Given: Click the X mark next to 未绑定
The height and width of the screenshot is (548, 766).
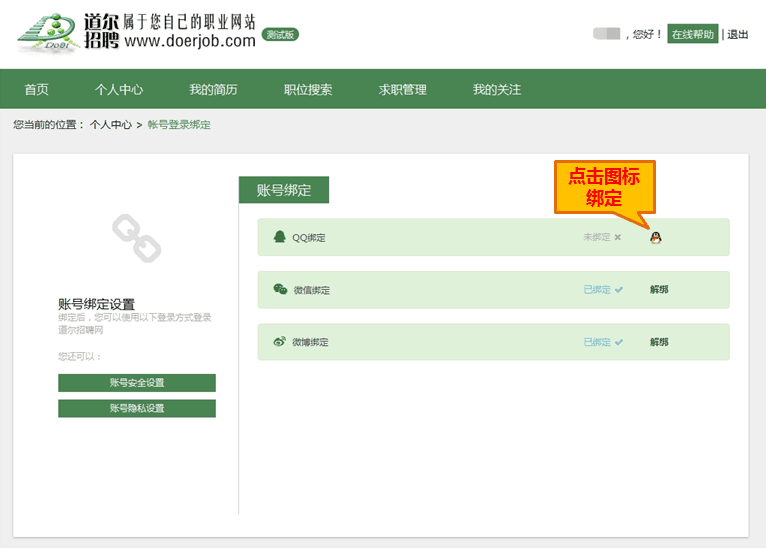Looking at the screenshot, I should (618, 238).
